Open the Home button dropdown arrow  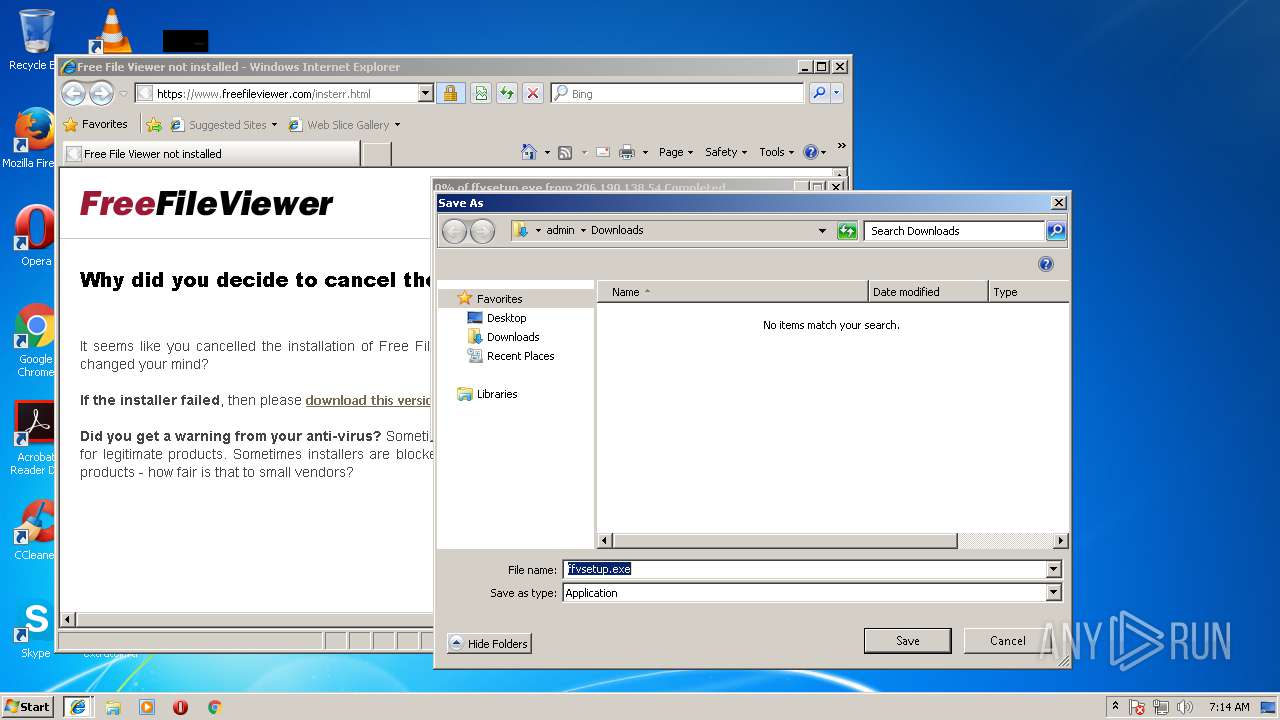547,153
